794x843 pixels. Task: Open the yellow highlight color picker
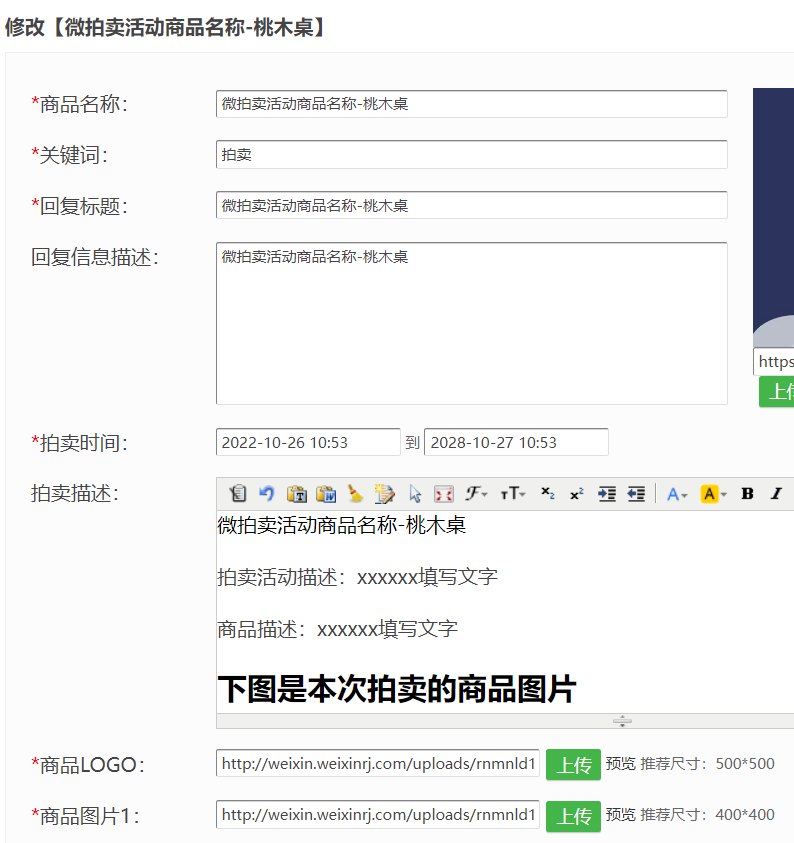[x=713, y=494]
